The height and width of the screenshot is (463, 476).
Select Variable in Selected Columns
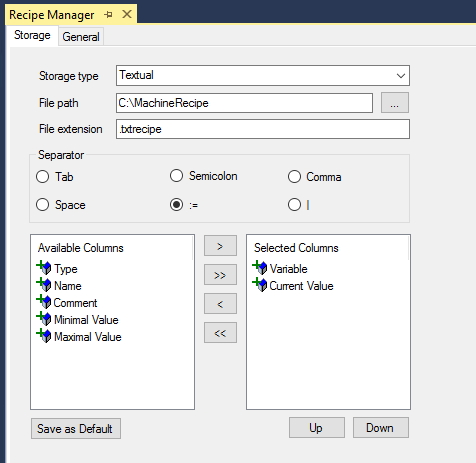point(289,269)
